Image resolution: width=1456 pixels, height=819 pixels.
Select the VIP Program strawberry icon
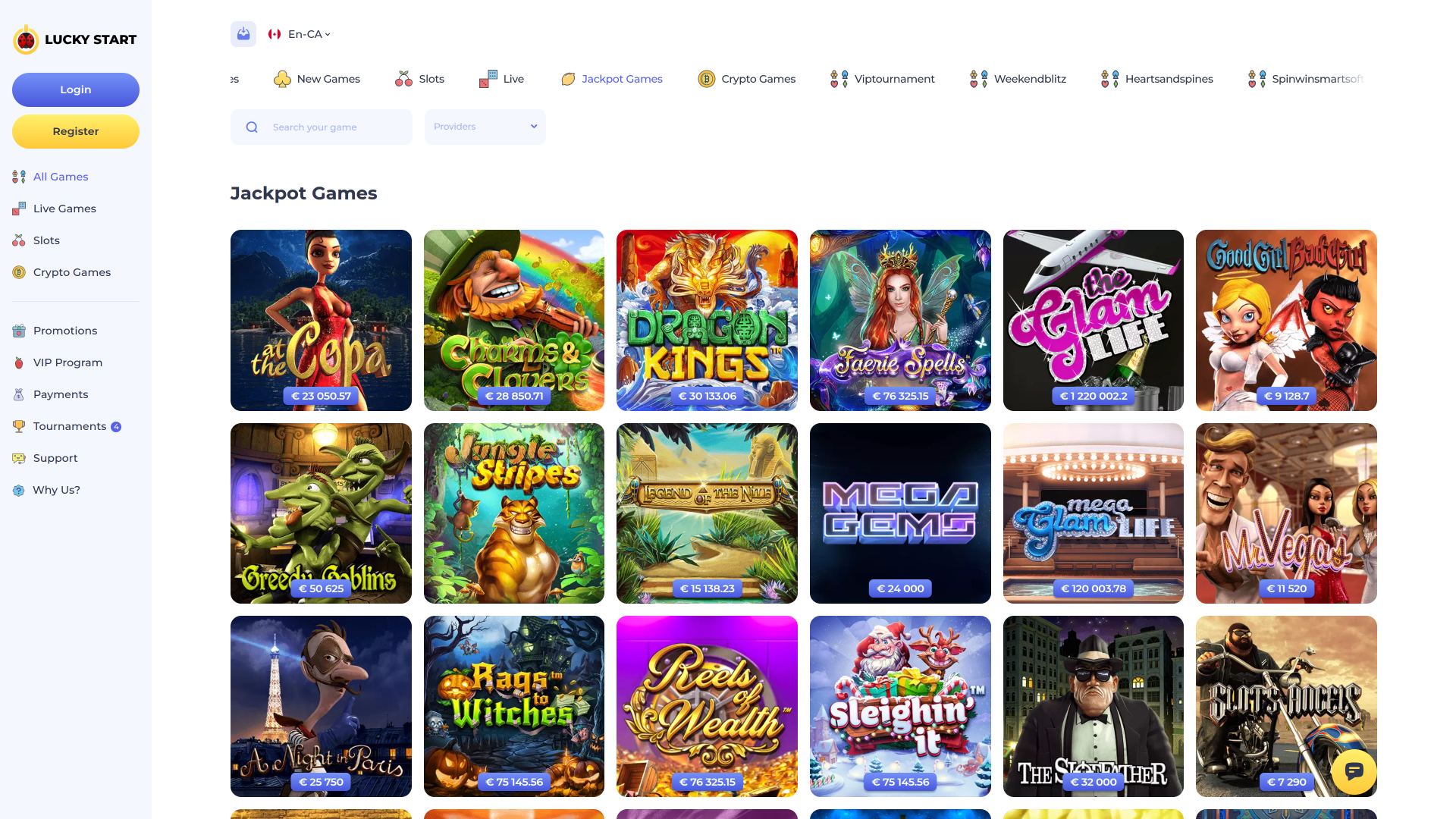[x=18, y=362]
